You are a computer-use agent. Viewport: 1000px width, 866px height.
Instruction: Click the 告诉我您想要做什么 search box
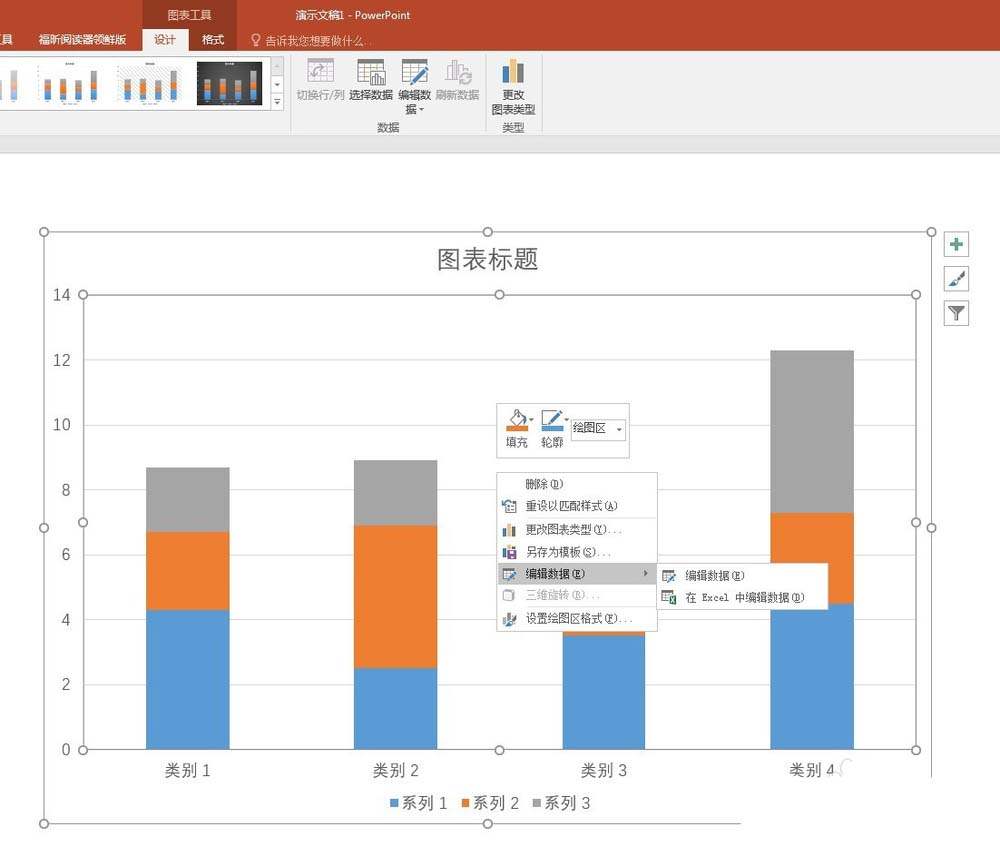(320, 40)
